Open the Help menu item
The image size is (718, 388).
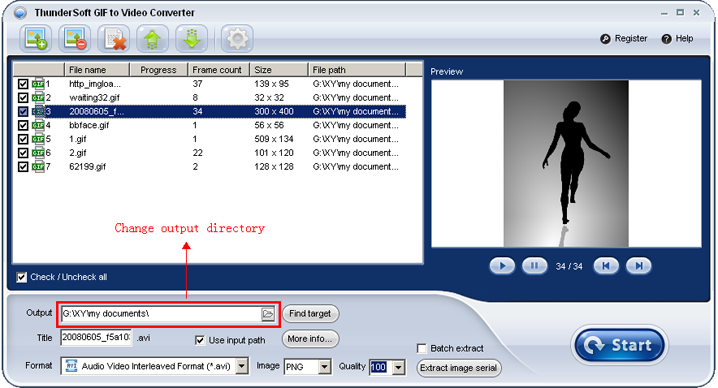pos(677,38)
